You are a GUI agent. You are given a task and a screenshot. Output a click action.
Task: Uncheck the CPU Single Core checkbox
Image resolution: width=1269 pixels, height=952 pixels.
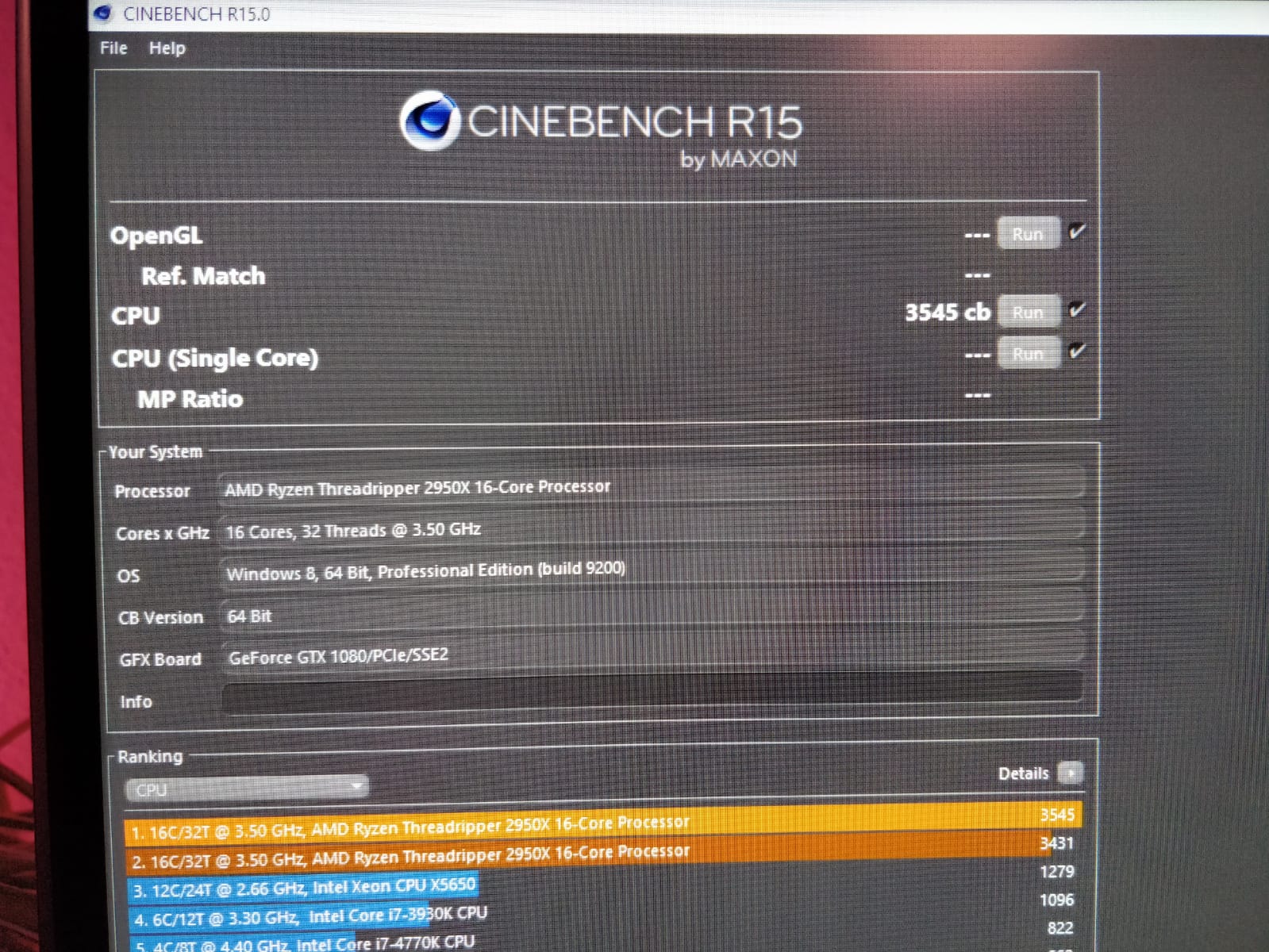(x=1077, y=351)
